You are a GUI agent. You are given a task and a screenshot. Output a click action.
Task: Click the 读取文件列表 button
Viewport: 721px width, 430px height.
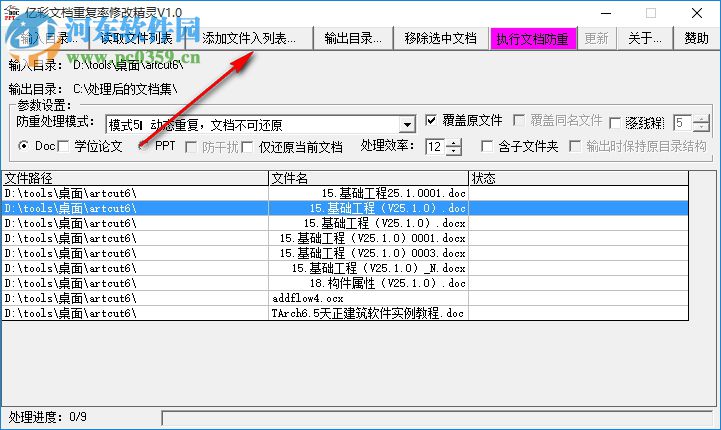(x=136, y=39)
